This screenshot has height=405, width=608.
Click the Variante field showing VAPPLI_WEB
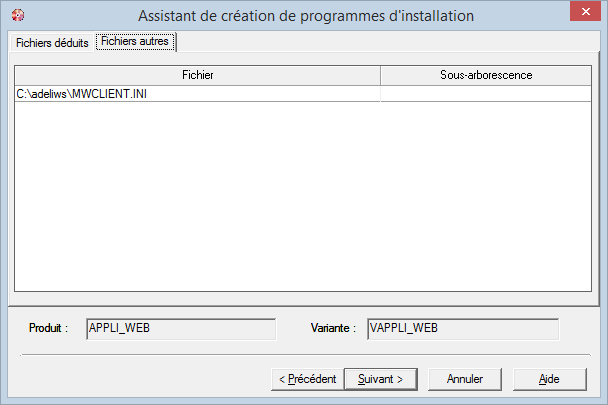point(462,327)
